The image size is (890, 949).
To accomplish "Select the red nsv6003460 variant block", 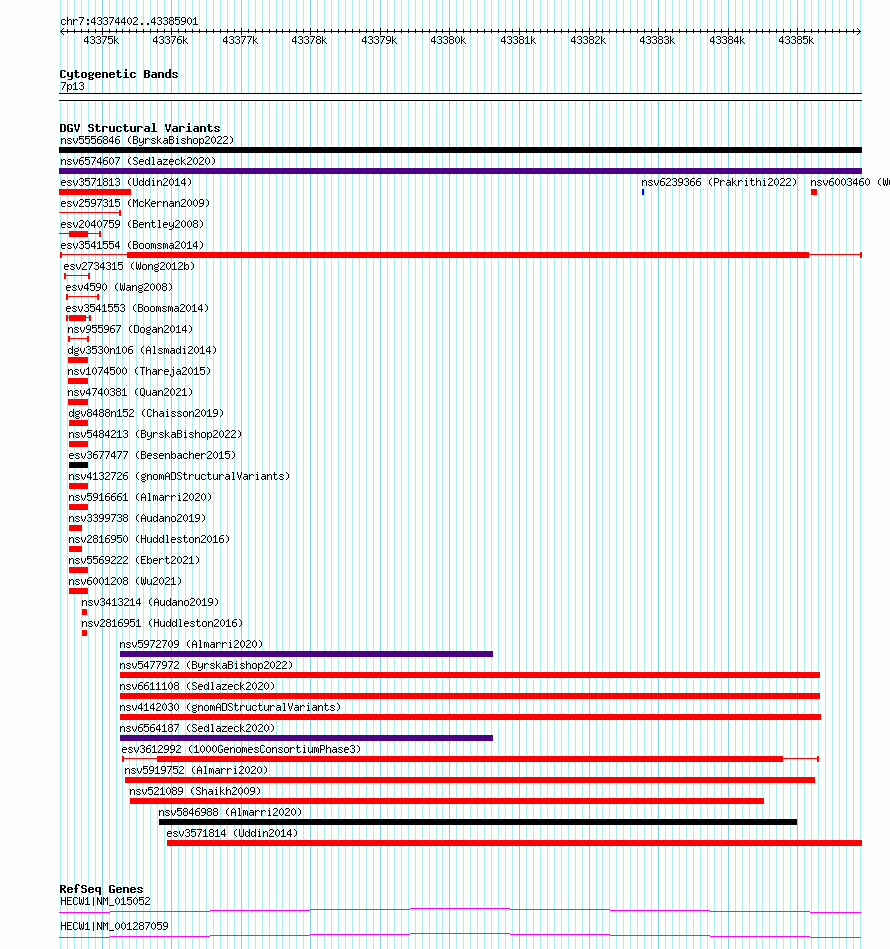I will click(814, 192).
